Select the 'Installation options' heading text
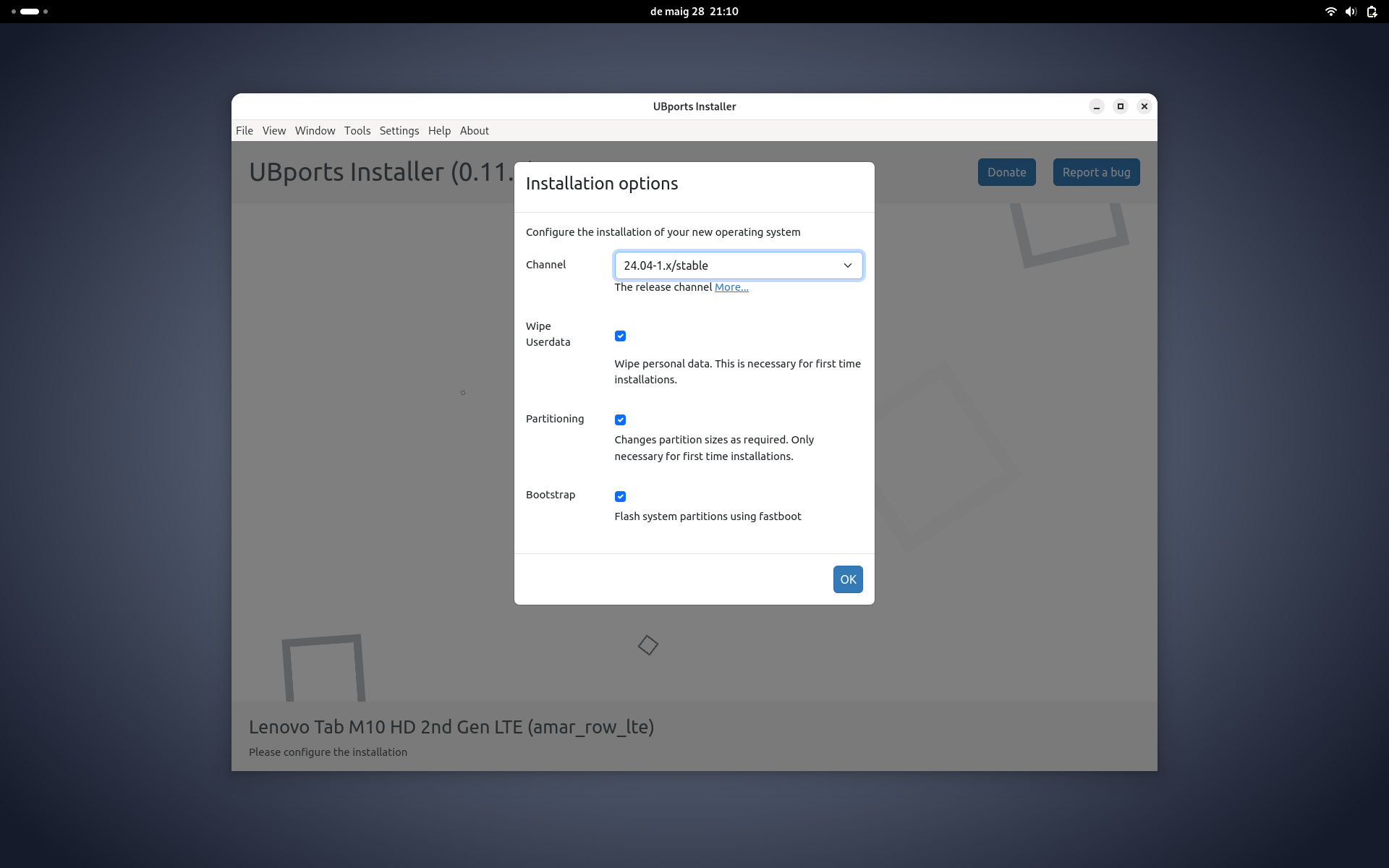1389x868 pixels. click(602, 184)
